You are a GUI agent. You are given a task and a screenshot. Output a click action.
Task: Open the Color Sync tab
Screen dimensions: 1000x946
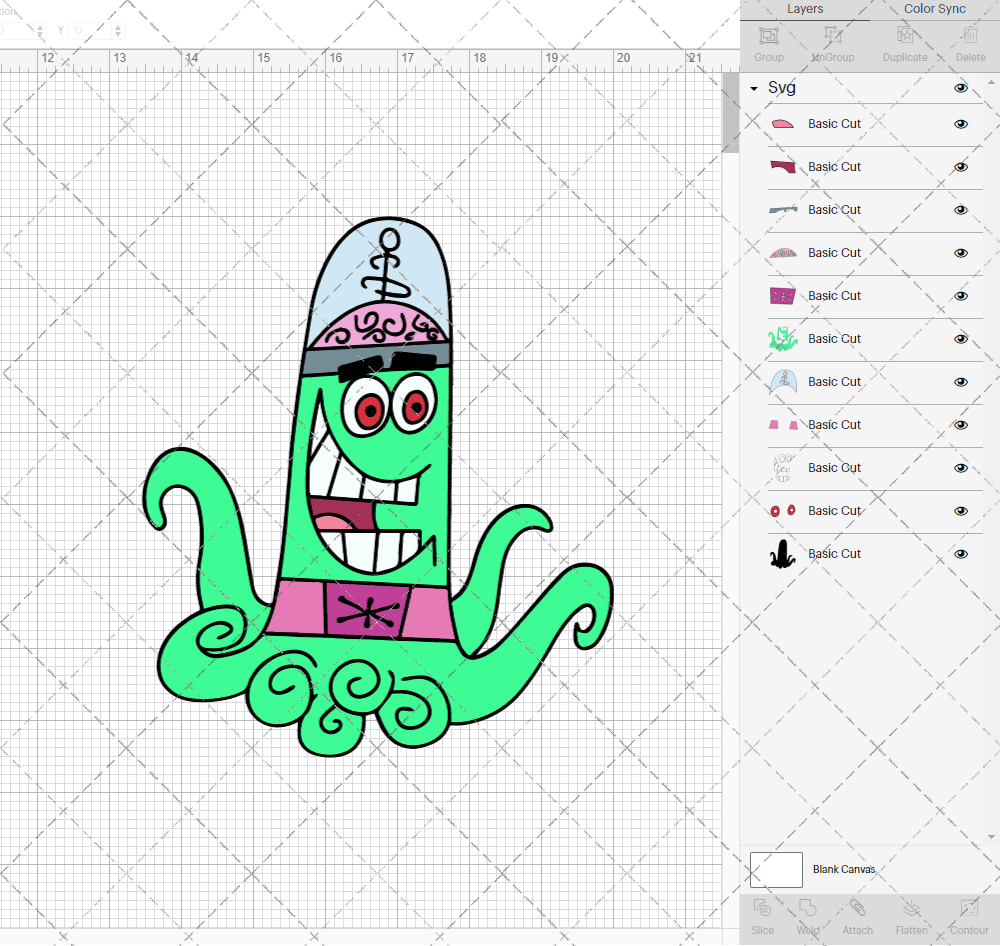click(x=934, y=9)
